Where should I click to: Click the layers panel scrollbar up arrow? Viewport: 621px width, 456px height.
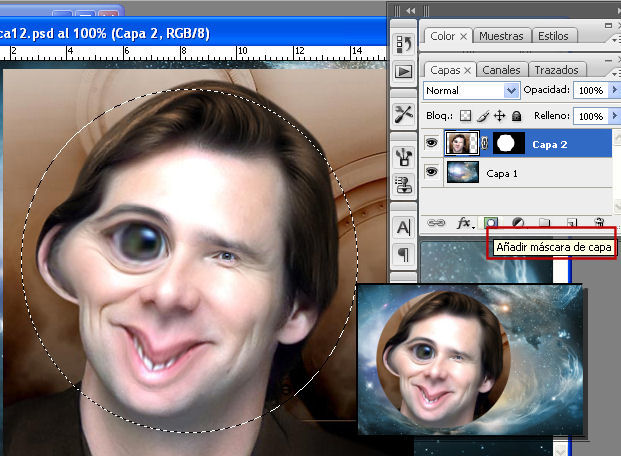pos(617,137)
